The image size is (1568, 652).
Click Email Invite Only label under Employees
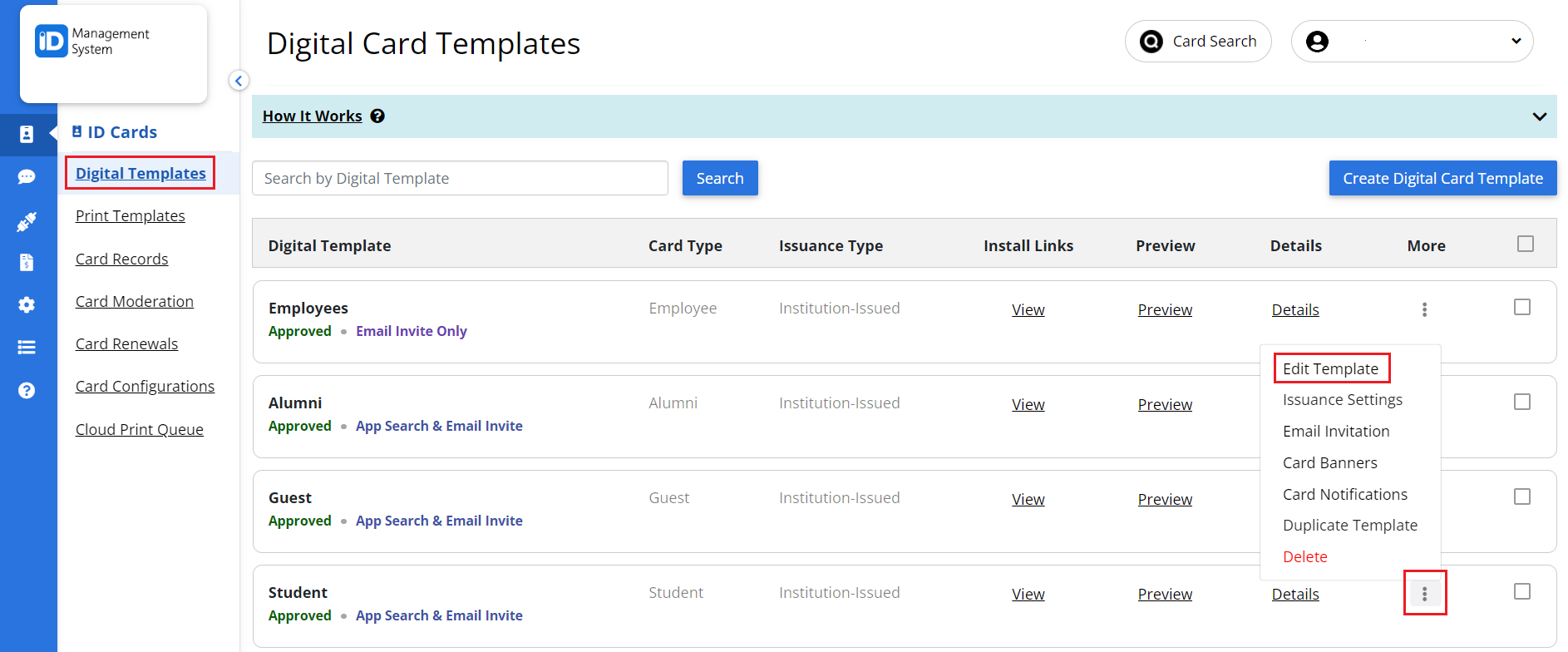point(412,331)
